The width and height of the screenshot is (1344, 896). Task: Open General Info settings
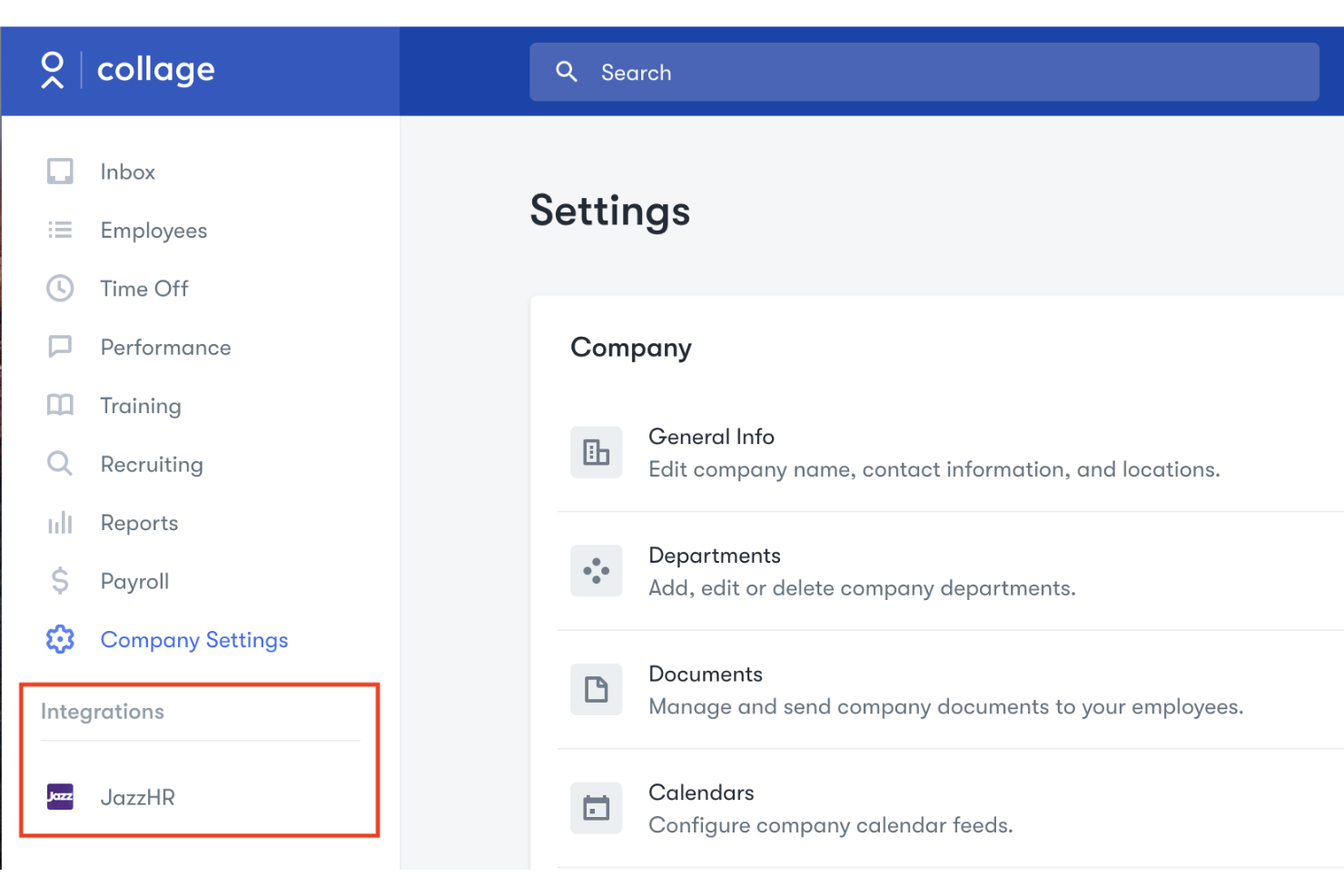(x=711, y=437)
